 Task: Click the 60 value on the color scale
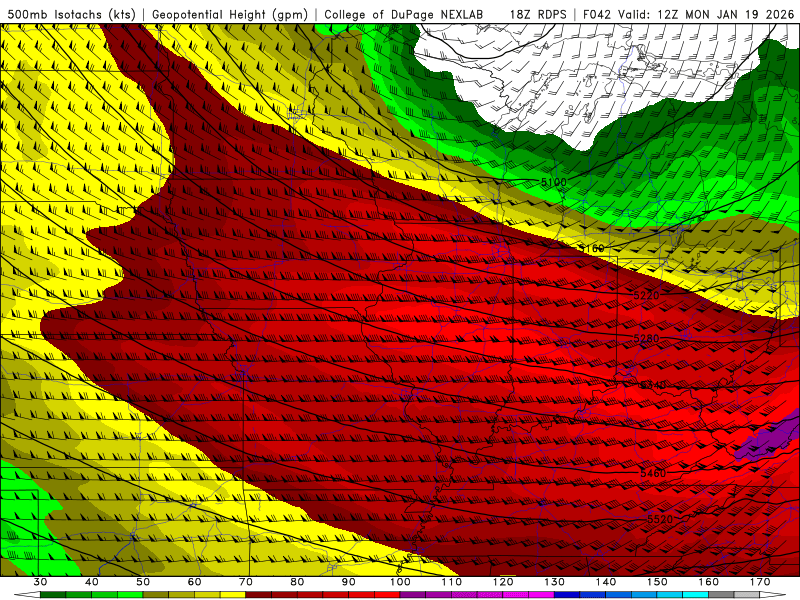[x=194, y=582]
